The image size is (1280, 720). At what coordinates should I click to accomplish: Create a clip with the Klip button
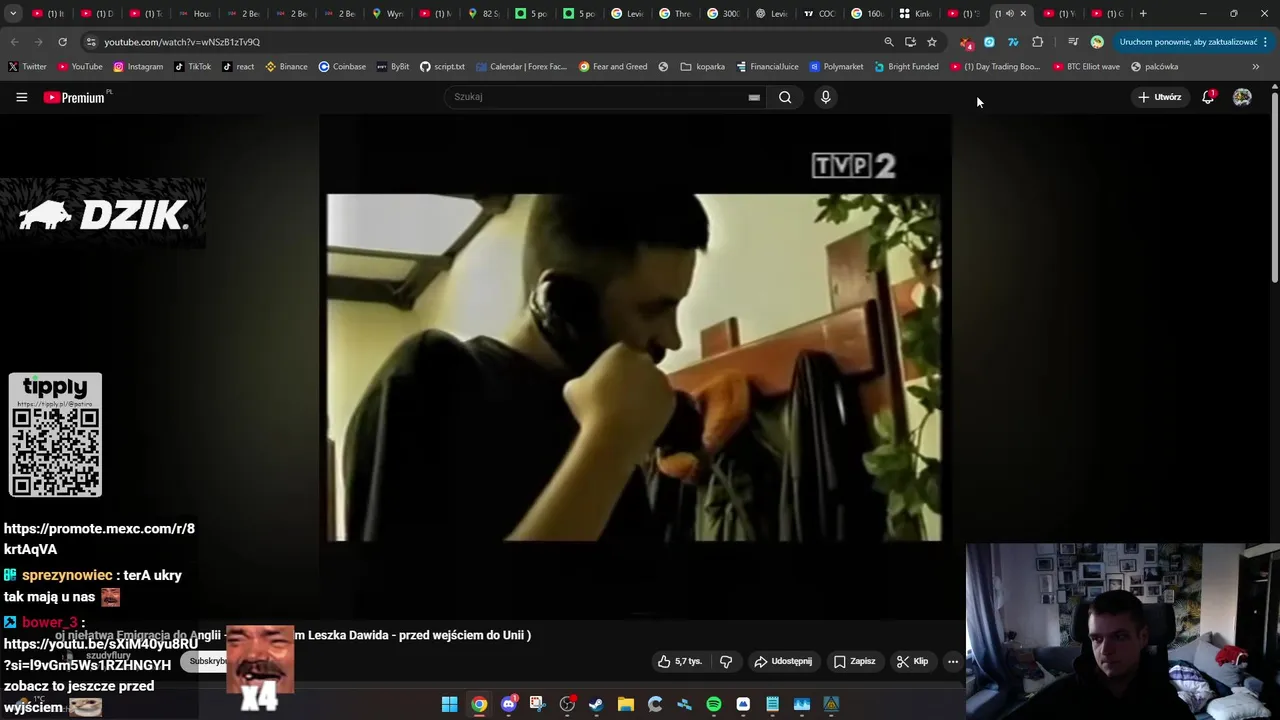tap(912, 661)
